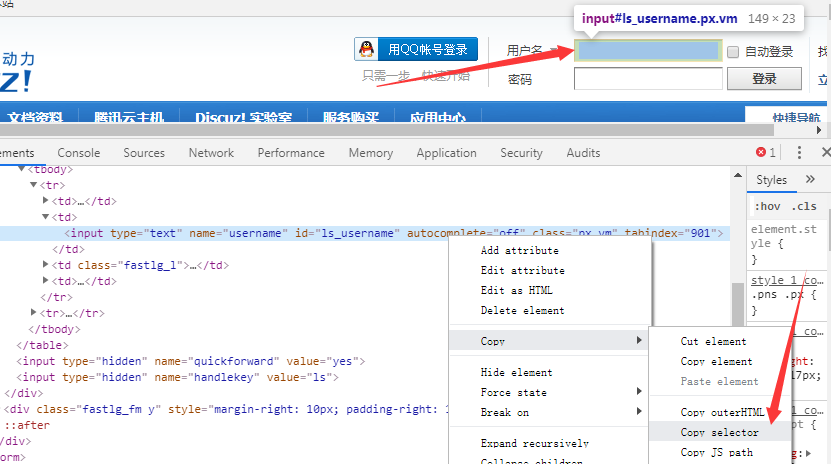Screen dimensions: 831x464
Task: Close the DevTools panel
Action: click(824, 153)
